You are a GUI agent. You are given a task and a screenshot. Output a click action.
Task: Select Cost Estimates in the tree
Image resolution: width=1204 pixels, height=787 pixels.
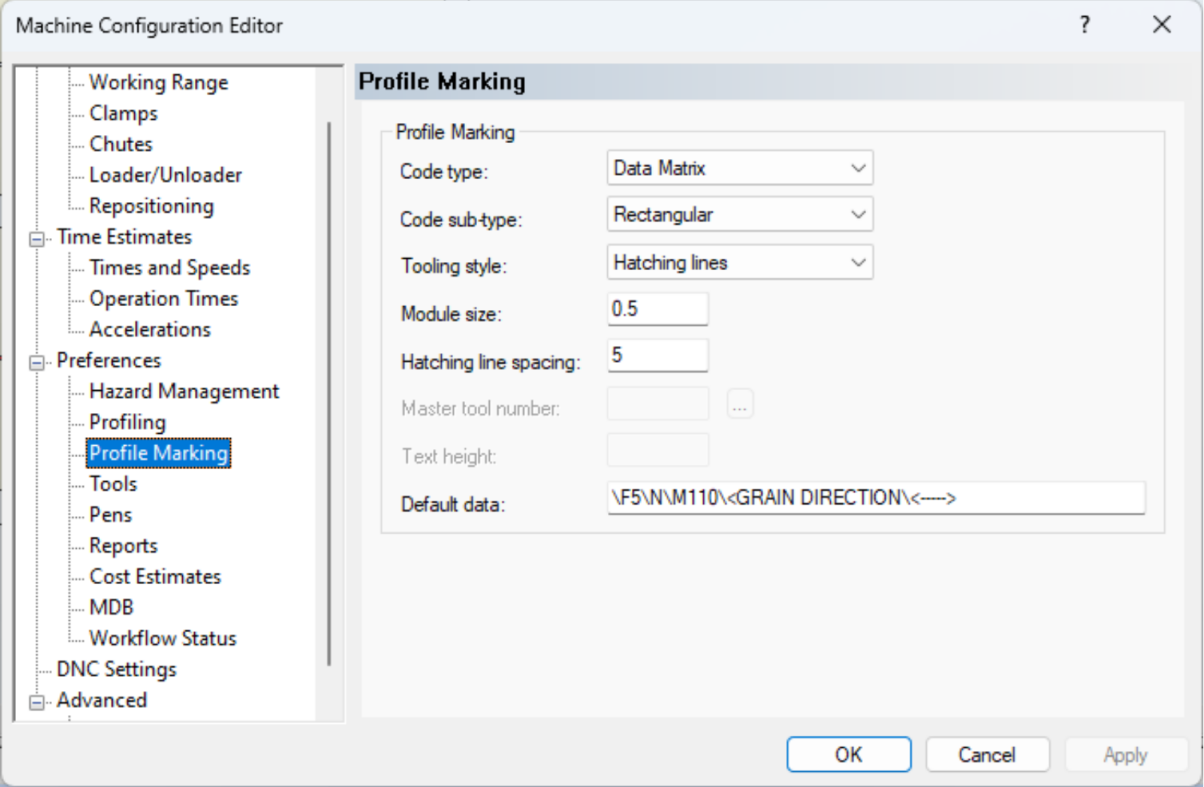pos(155,577)
